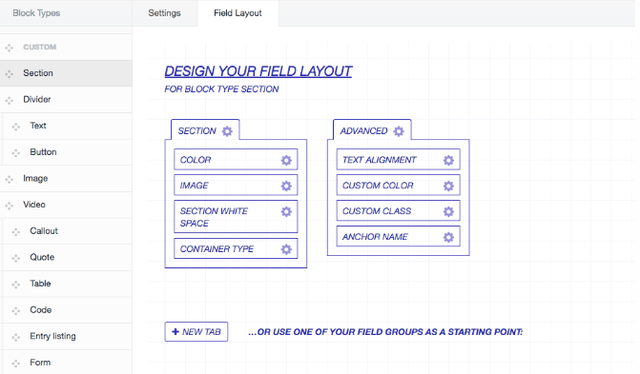640x374 pixels.
Task: Click the move handle next to Entry listing
Action: pyautogui.click(x=16, y=337)
